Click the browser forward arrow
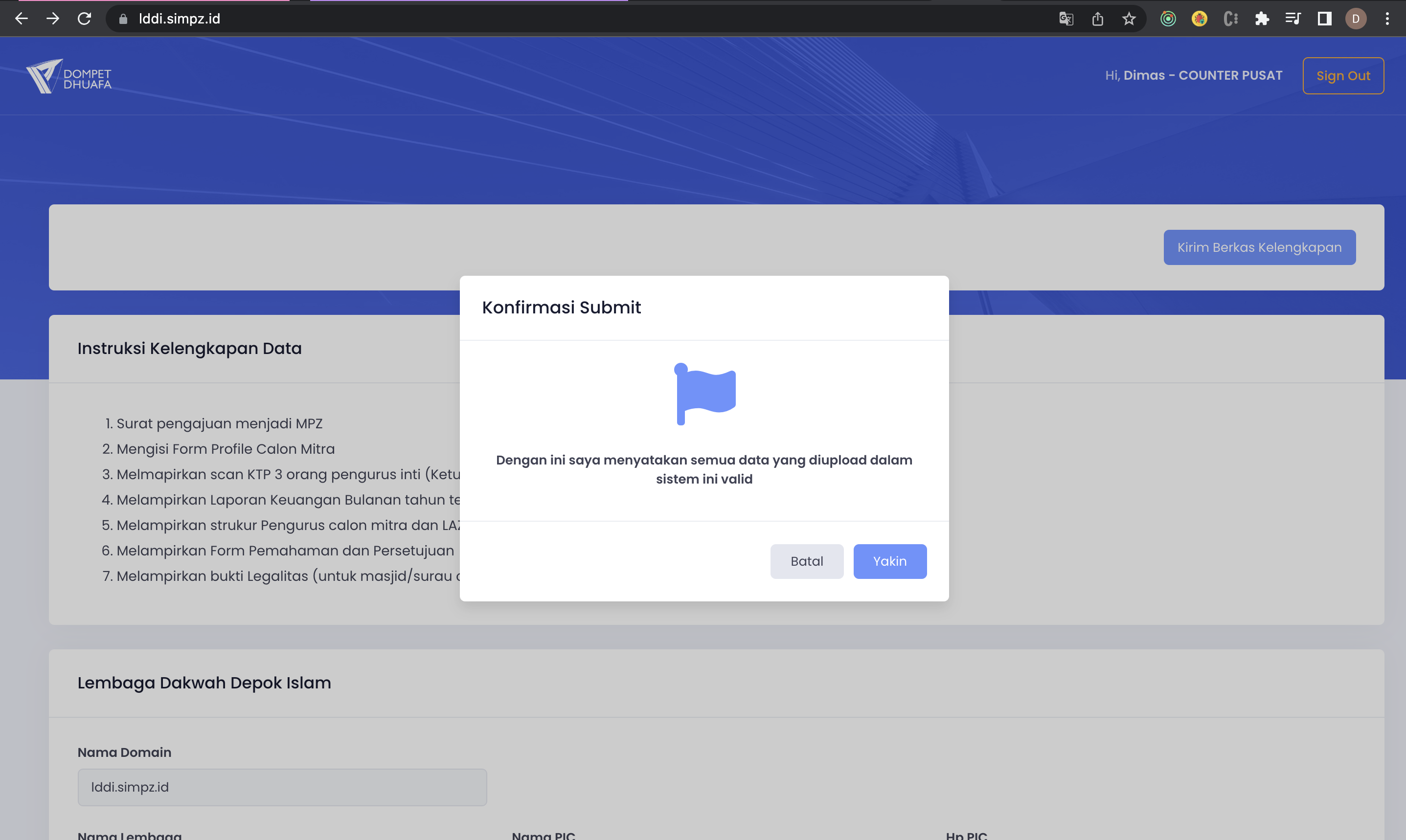This screenshot has width=1406, height=840. click(x=53, y=19)
